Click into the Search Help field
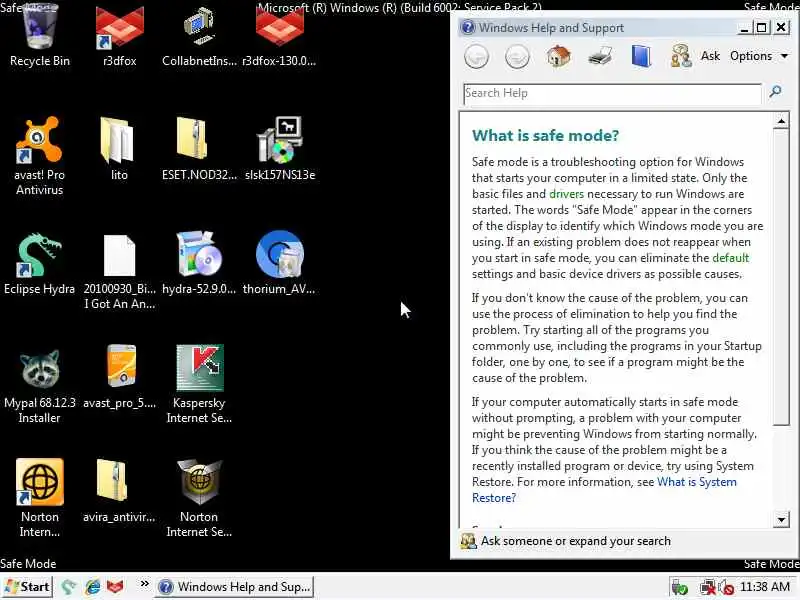The width and height of the screenshot is (800, 600). (x=612, y=93)
